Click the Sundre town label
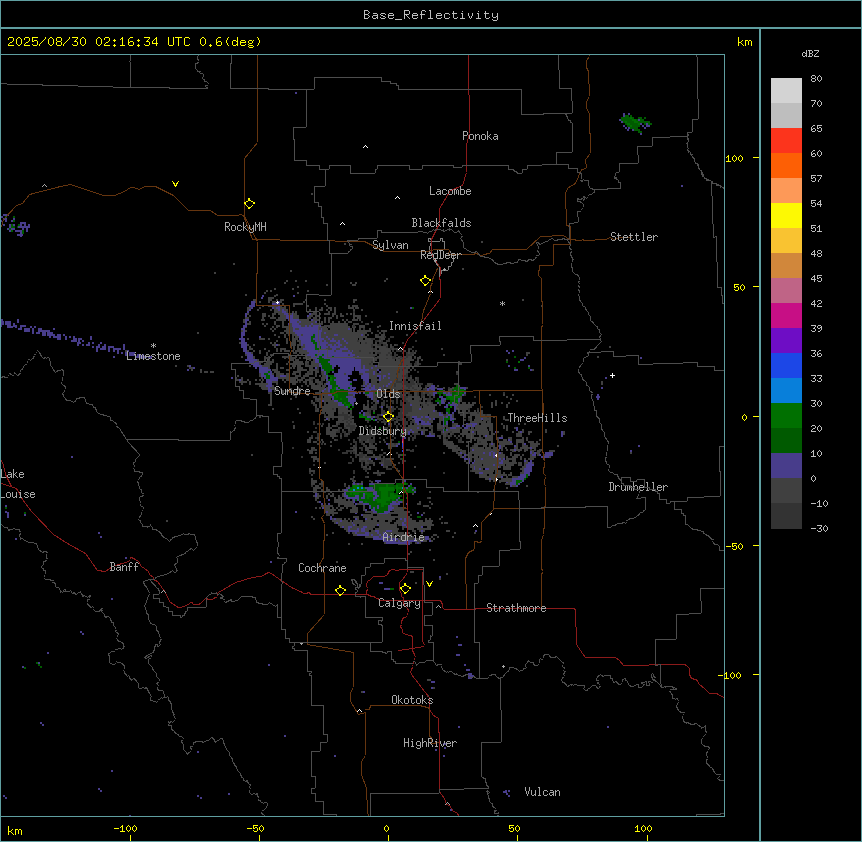This screenshot has width=862, height=842. click(x=292, y=391)
